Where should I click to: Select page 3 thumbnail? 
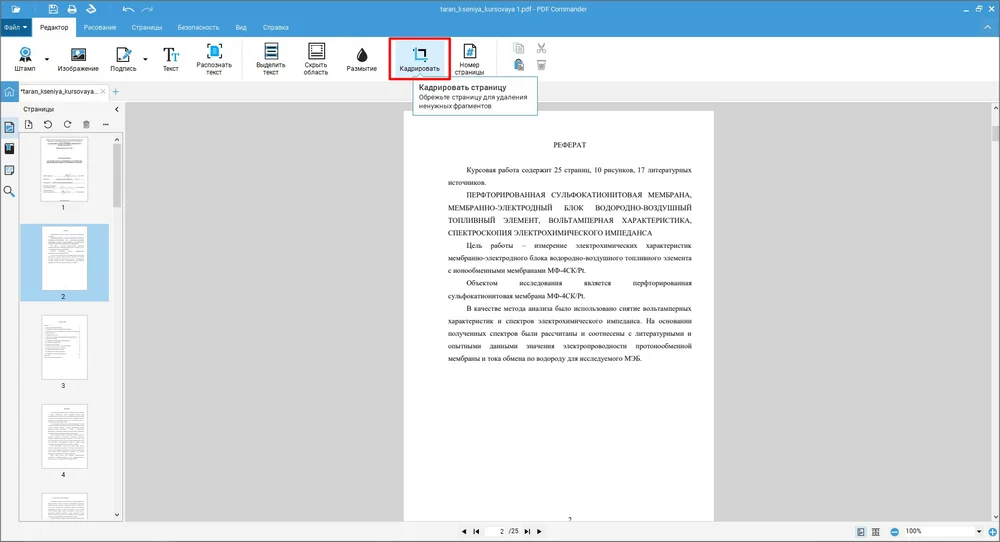click(64, 348)
